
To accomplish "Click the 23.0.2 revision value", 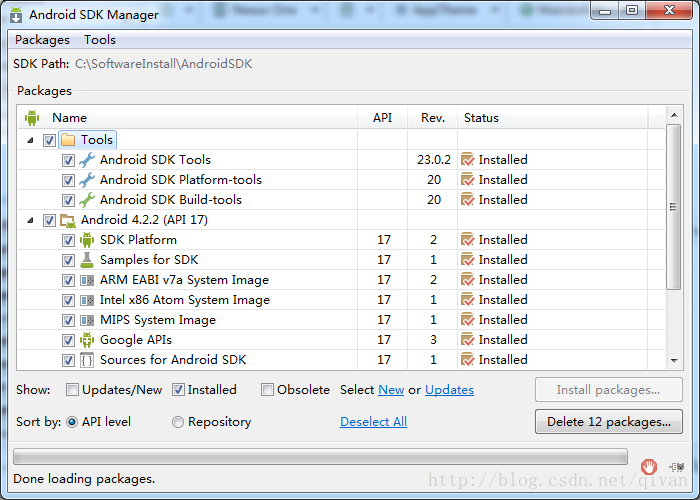I will click(434, 159).
